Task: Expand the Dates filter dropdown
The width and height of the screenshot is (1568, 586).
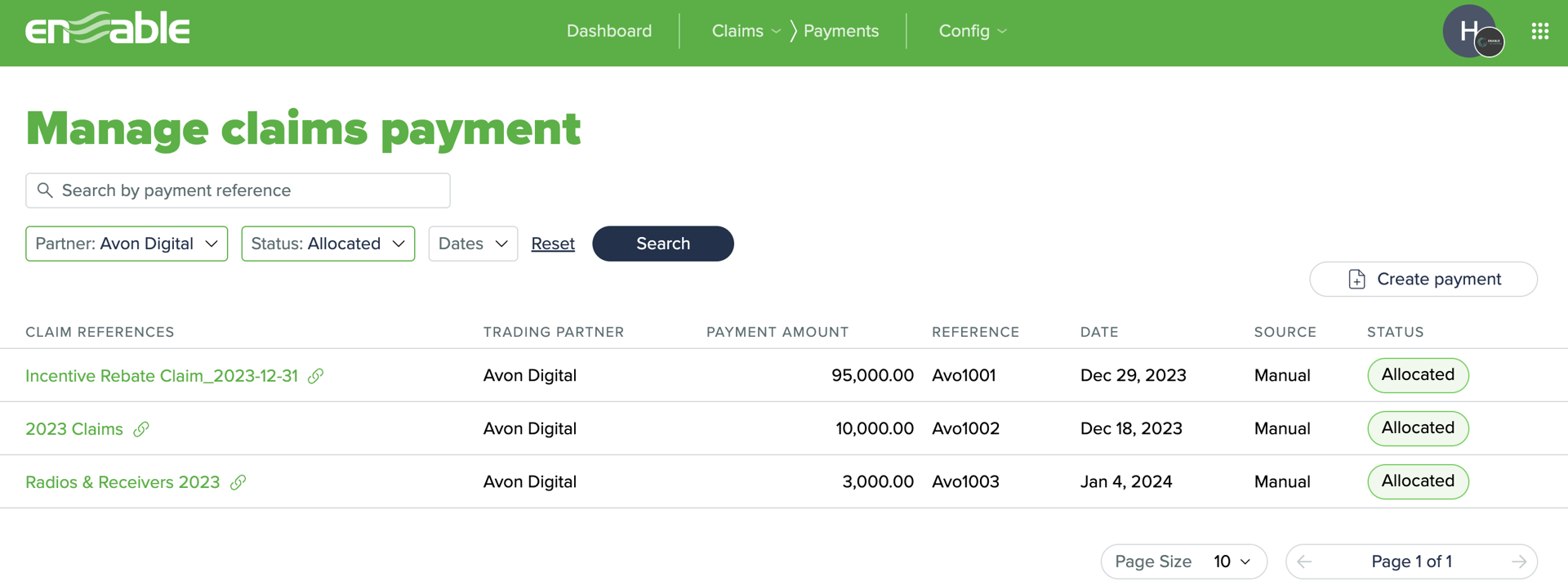Action: coord(473,244)
